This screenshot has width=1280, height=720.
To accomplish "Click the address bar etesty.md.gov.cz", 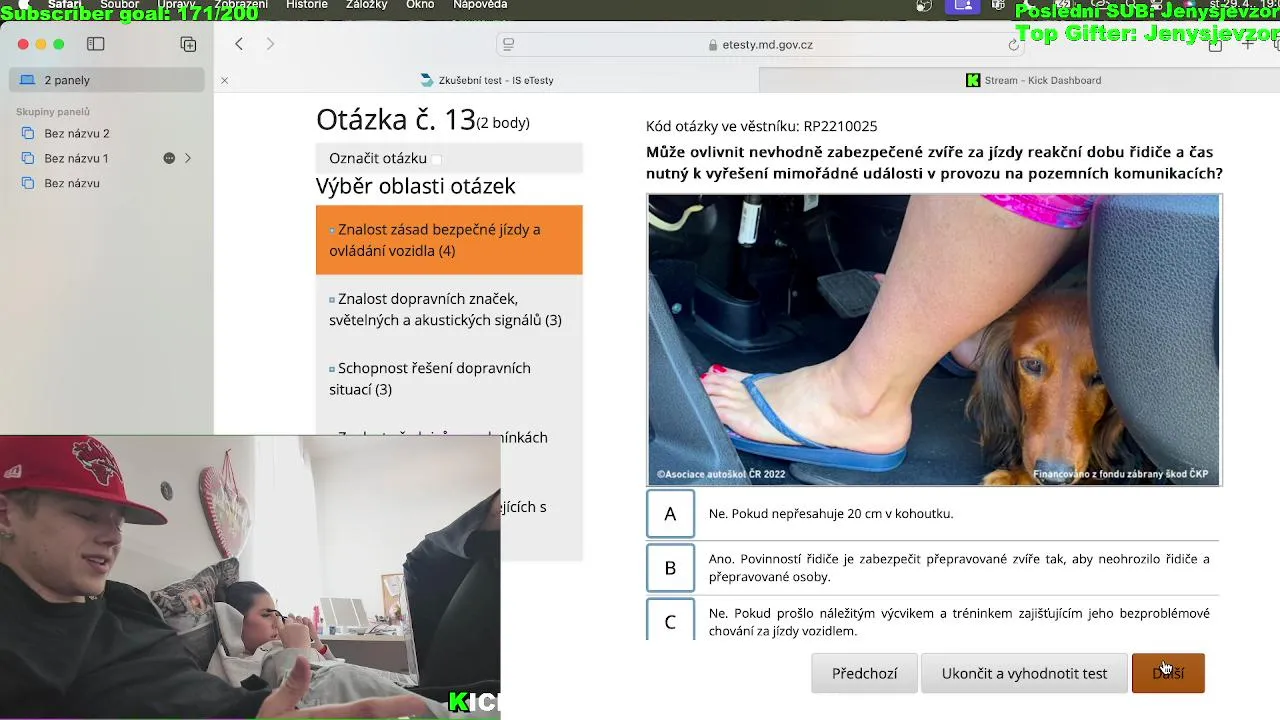I will (760, 44).
